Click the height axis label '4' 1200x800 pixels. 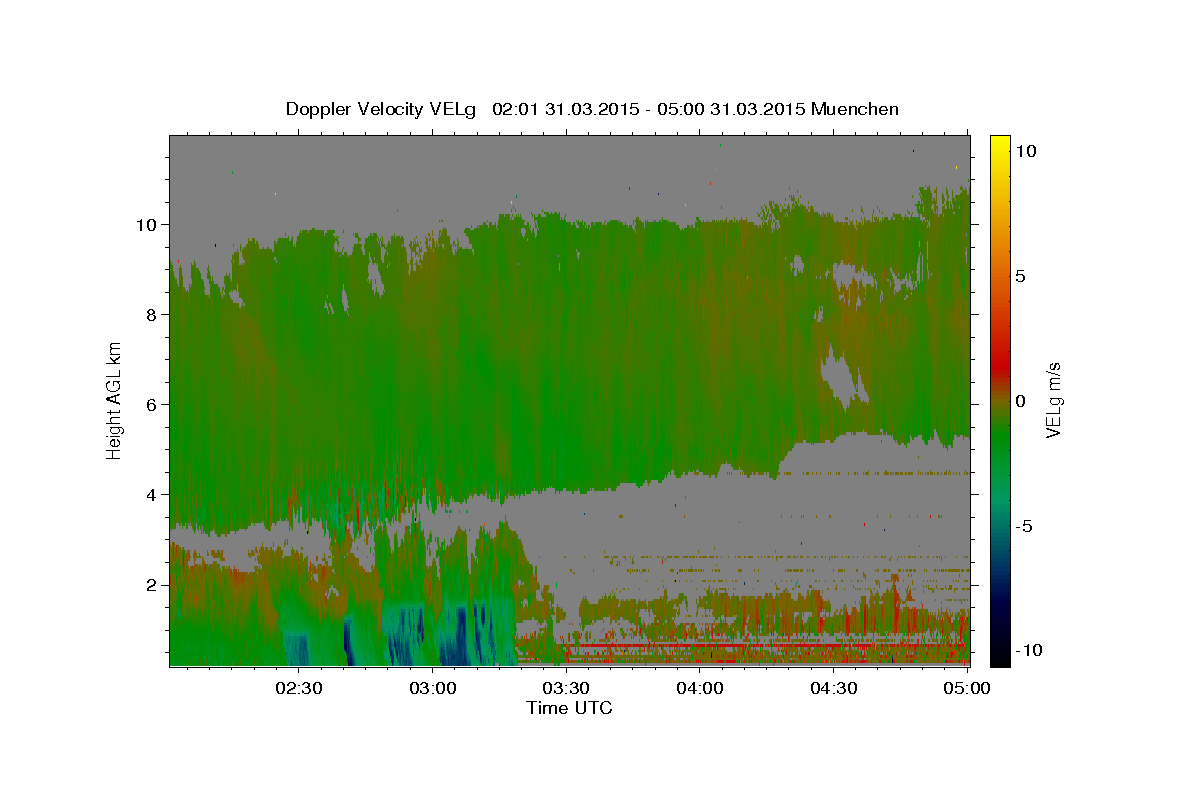(x=151, y=494)
